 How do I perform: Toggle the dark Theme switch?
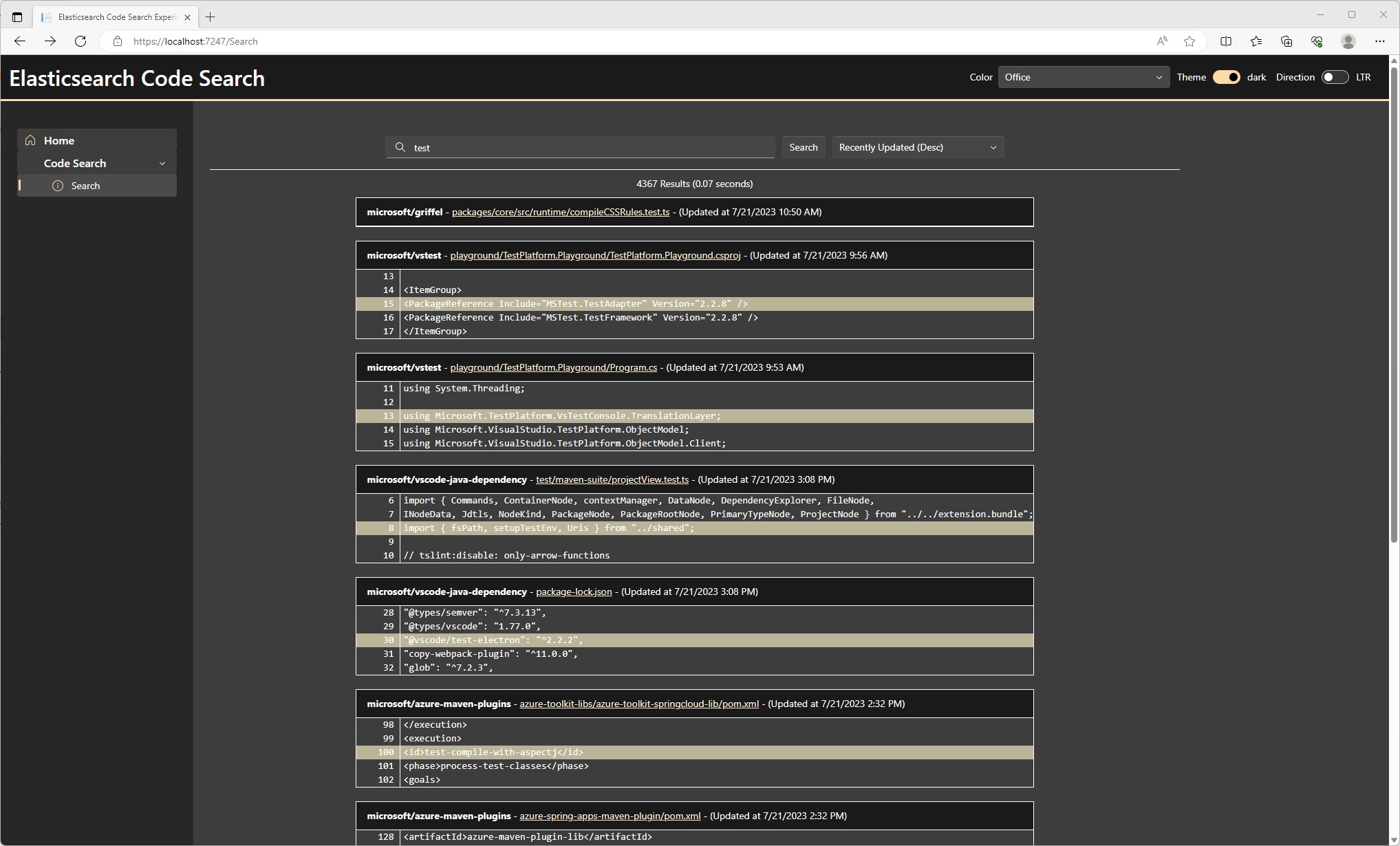point(1226,77)
